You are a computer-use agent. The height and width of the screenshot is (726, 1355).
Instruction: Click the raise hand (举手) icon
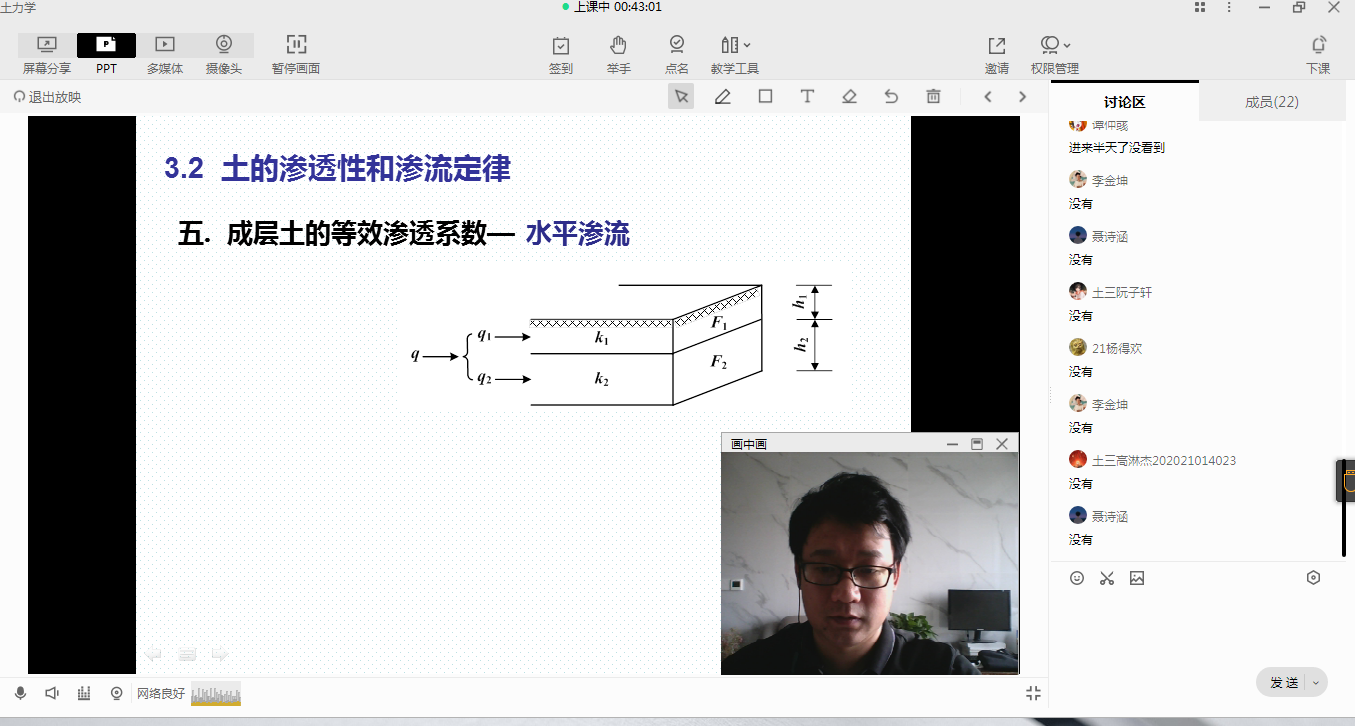619,54
